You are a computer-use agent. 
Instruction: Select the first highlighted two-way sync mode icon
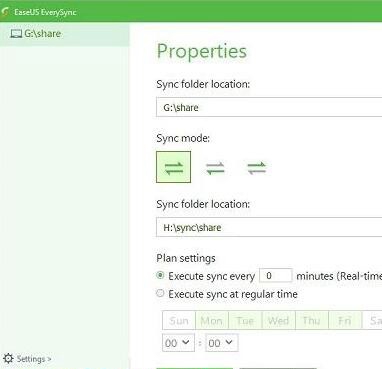173,167
